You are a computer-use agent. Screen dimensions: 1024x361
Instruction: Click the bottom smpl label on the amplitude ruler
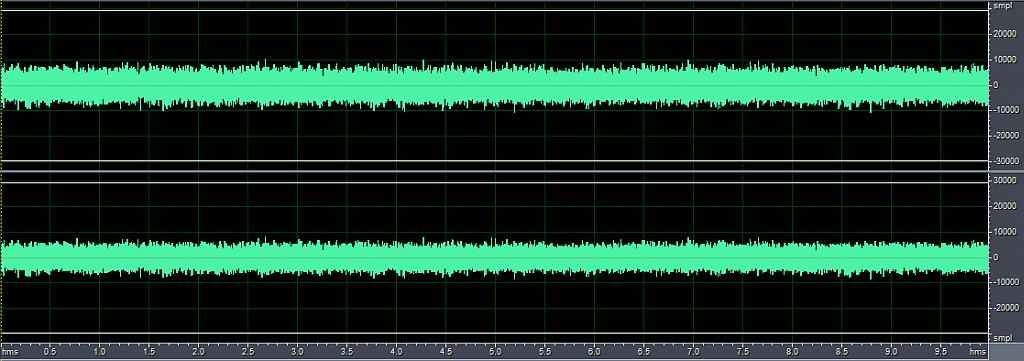tap(1002, 339)
